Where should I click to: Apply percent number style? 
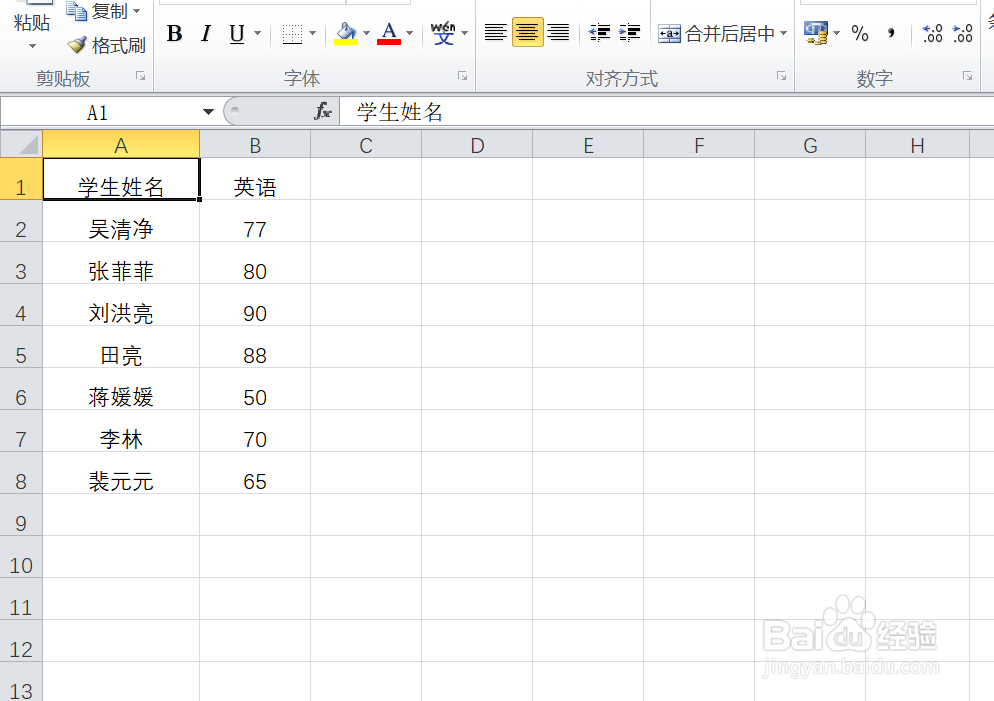(x=859, y=33)
